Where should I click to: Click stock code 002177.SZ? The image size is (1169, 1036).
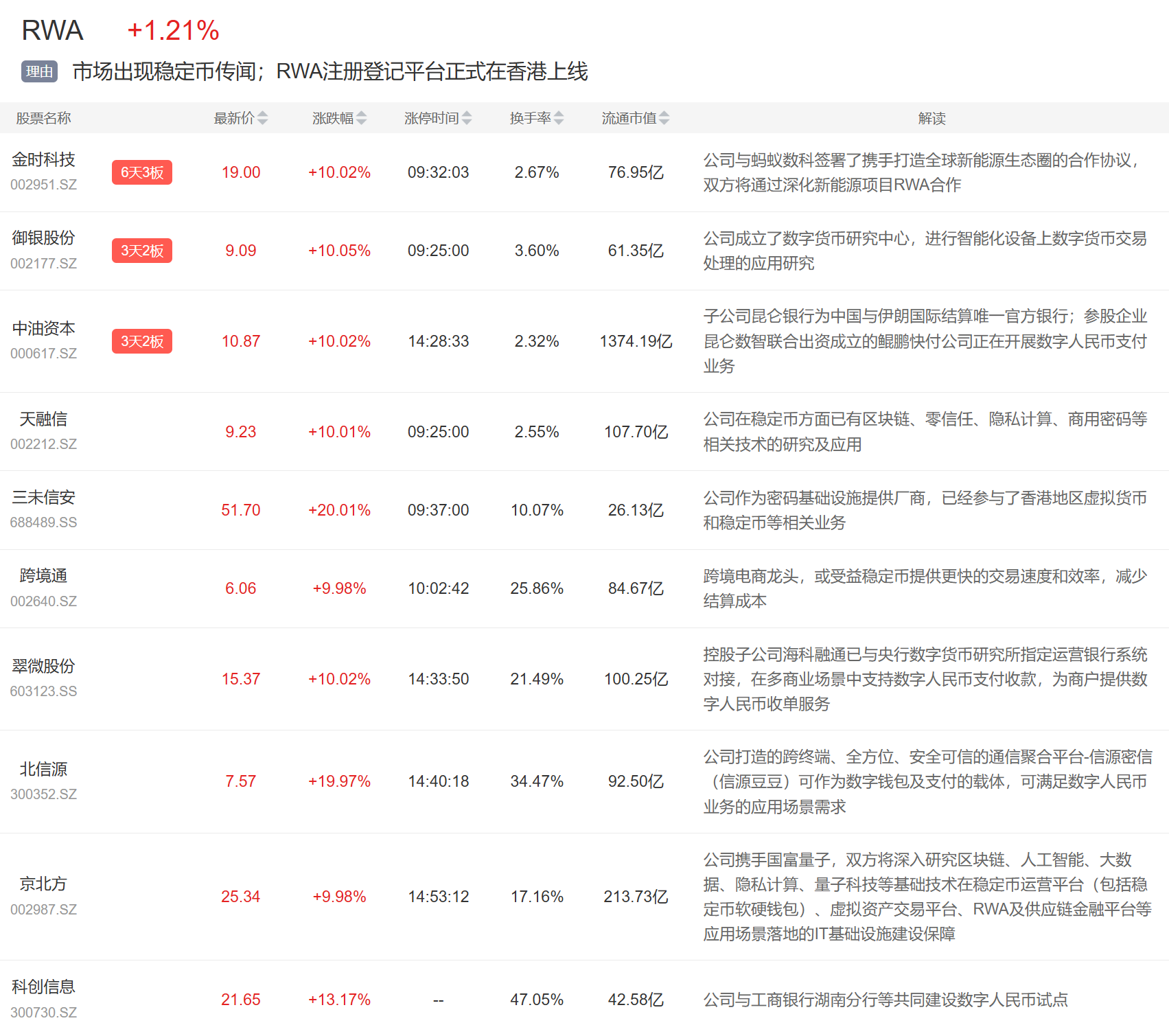coord(43,264)
